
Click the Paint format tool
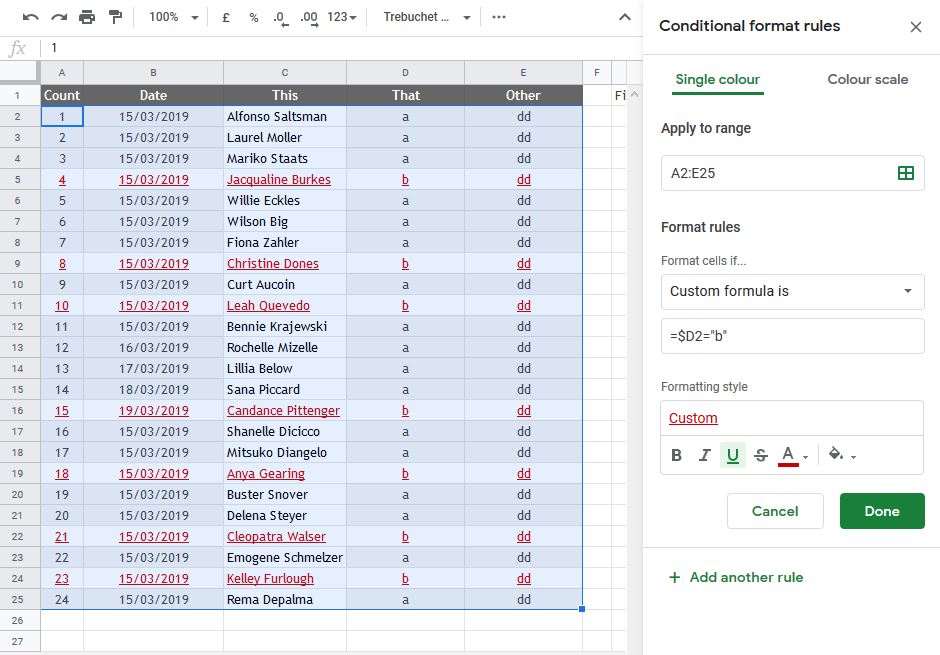tap(115, 16)
